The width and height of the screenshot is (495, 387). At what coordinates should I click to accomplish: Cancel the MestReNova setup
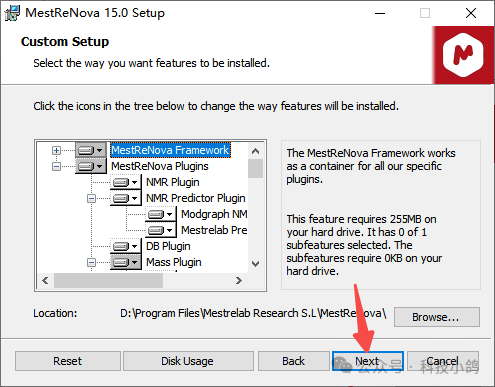pyautogui.click(x=443, y=361)
